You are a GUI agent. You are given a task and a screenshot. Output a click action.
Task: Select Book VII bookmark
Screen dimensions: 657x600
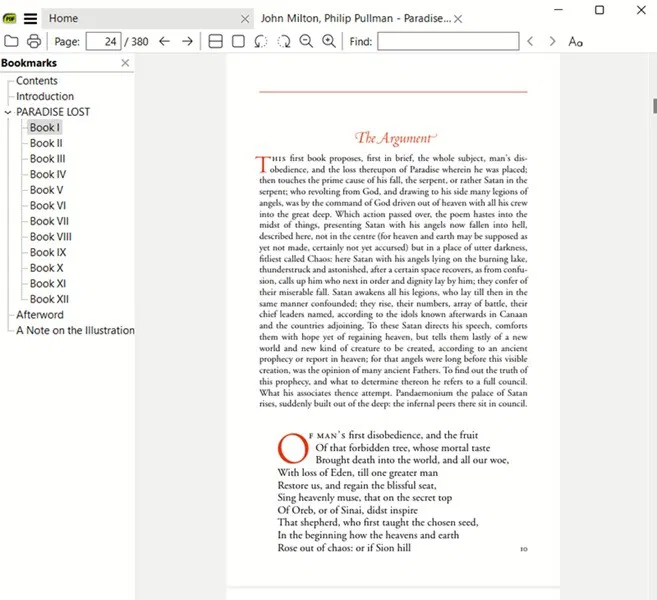49,221
